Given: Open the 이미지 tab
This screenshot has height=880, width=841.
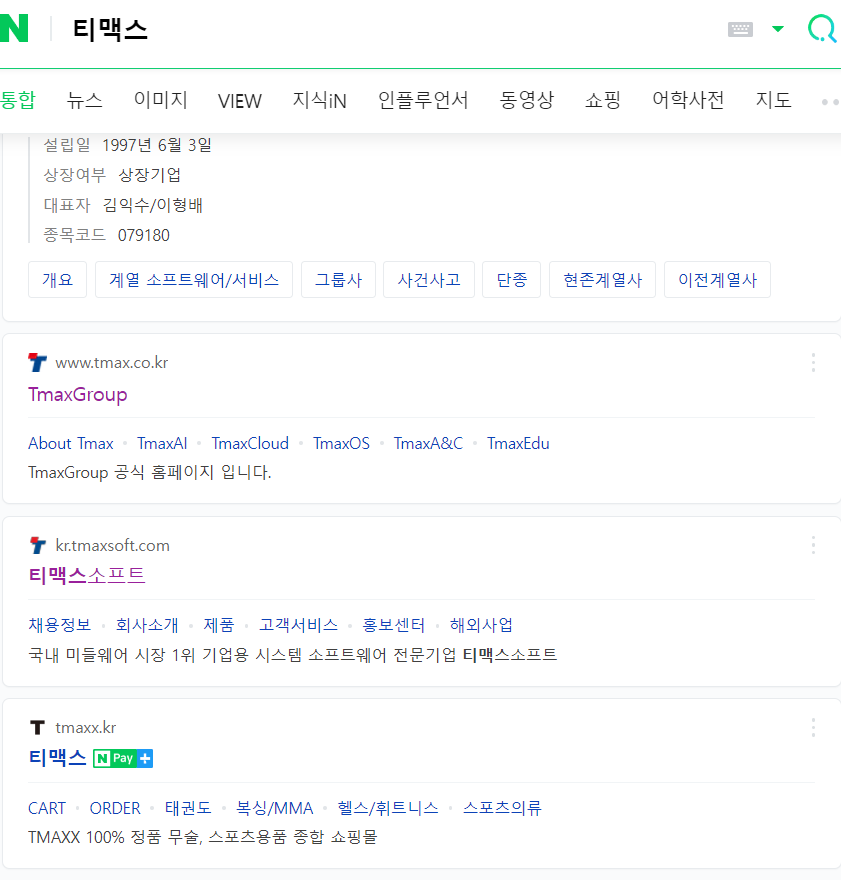Looking at the screenshot, I should point(160,100).
